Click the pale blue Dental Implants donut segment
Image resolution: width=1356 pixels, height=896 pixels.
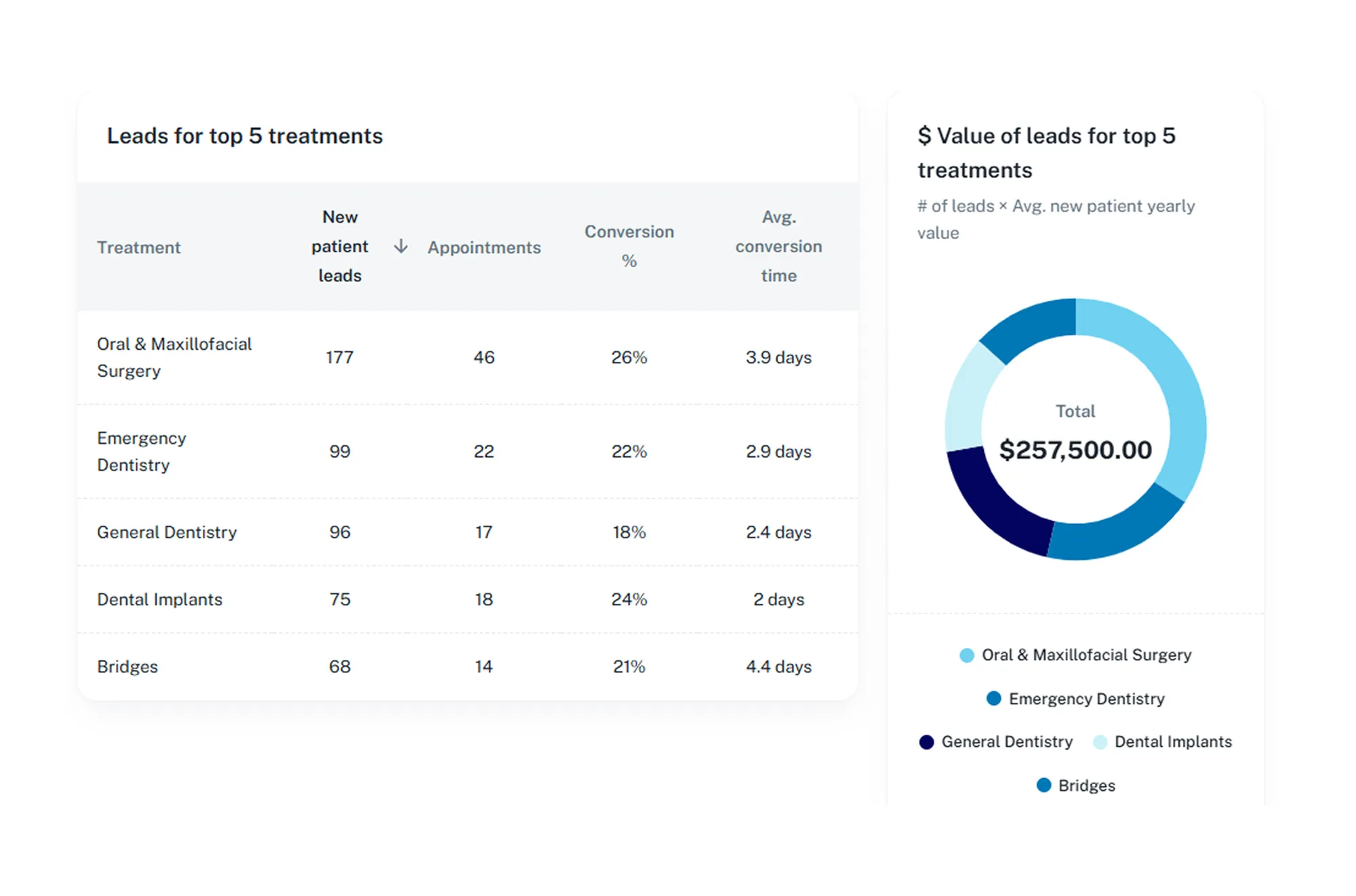point(970,400)
